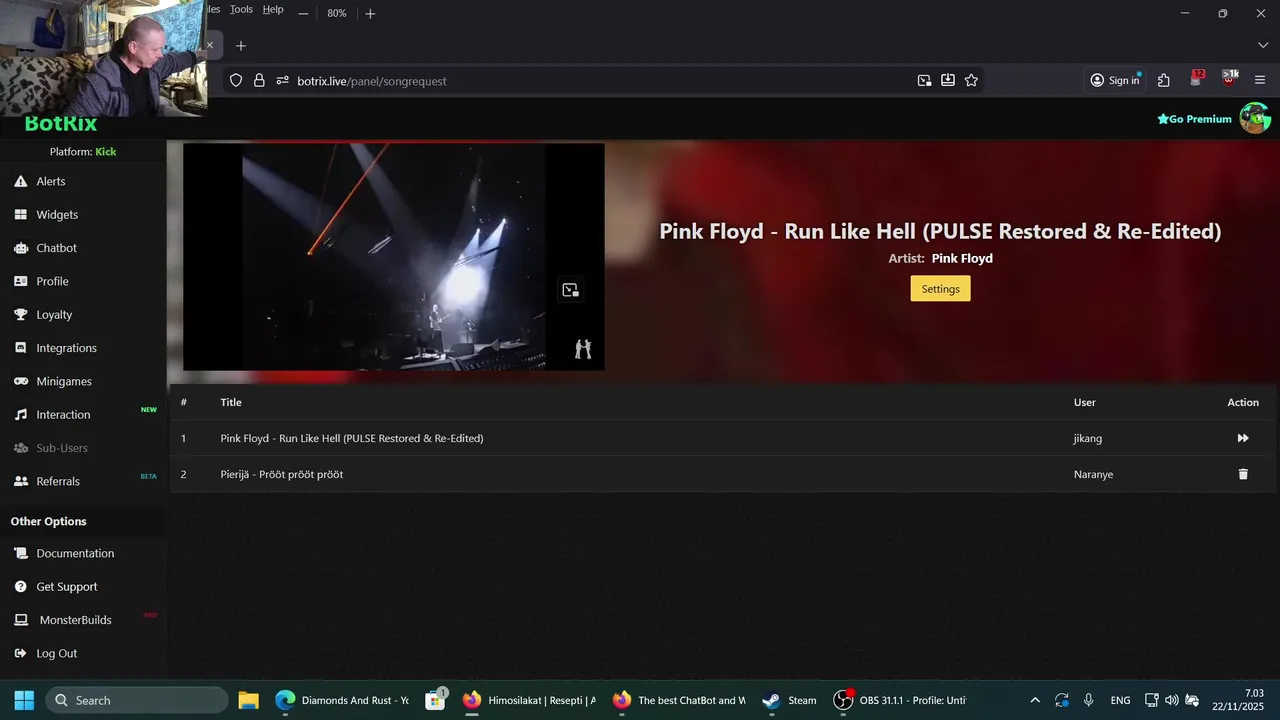Click user name jikang

(1088, 438)
